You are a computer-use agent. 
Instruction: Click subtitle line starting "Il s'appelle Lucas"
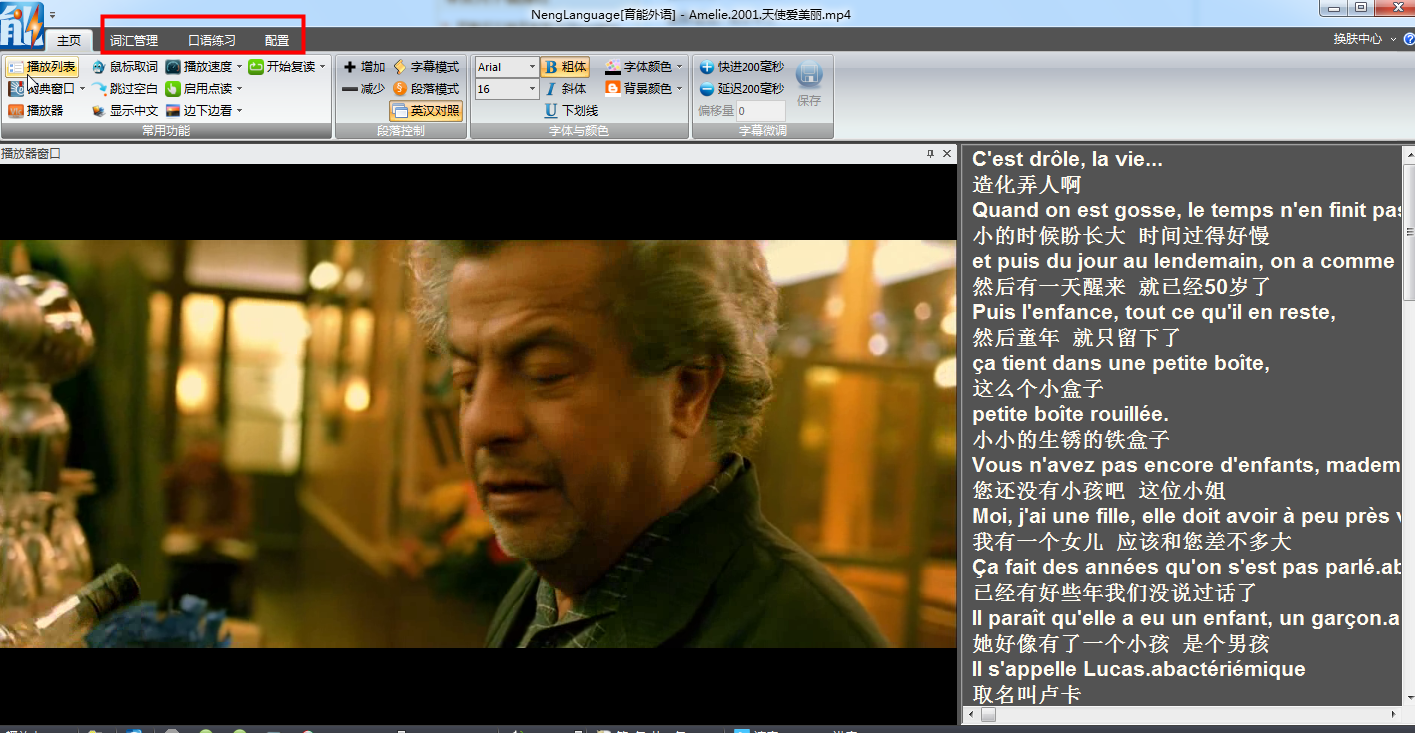(1139, 669)
